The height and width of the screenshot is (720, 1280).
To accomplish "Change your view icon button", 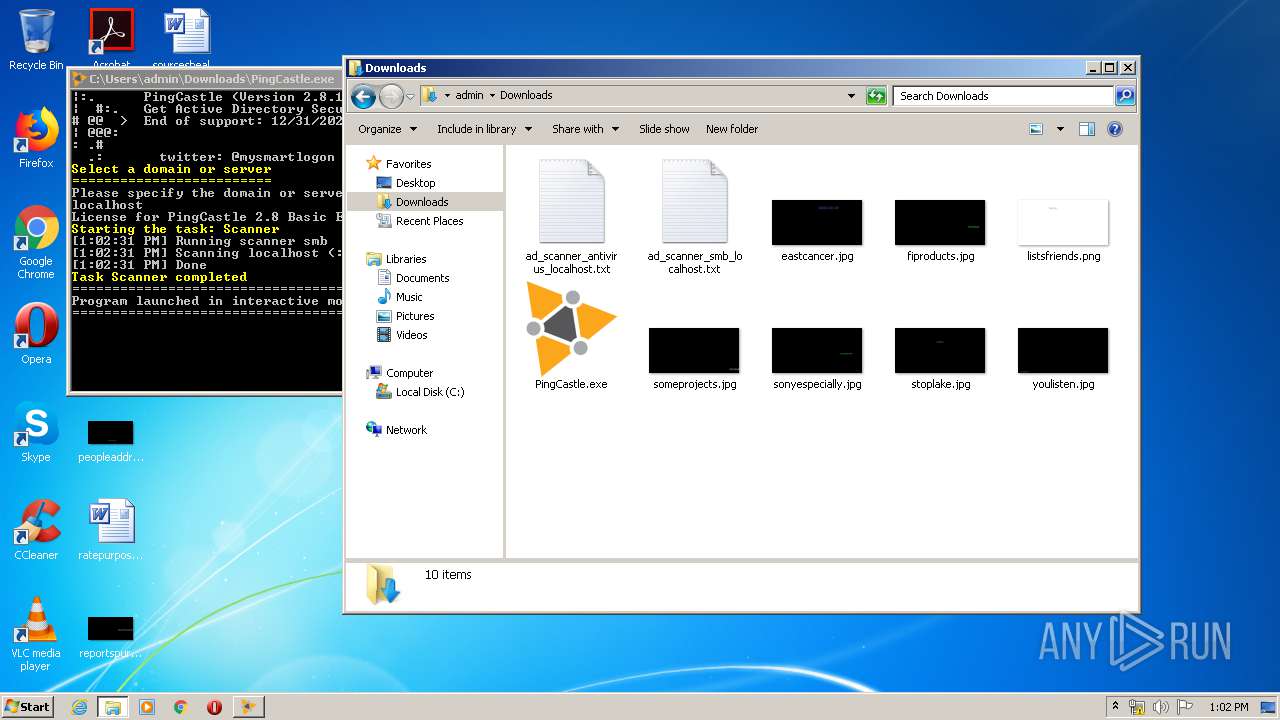I will (1036, 129).
